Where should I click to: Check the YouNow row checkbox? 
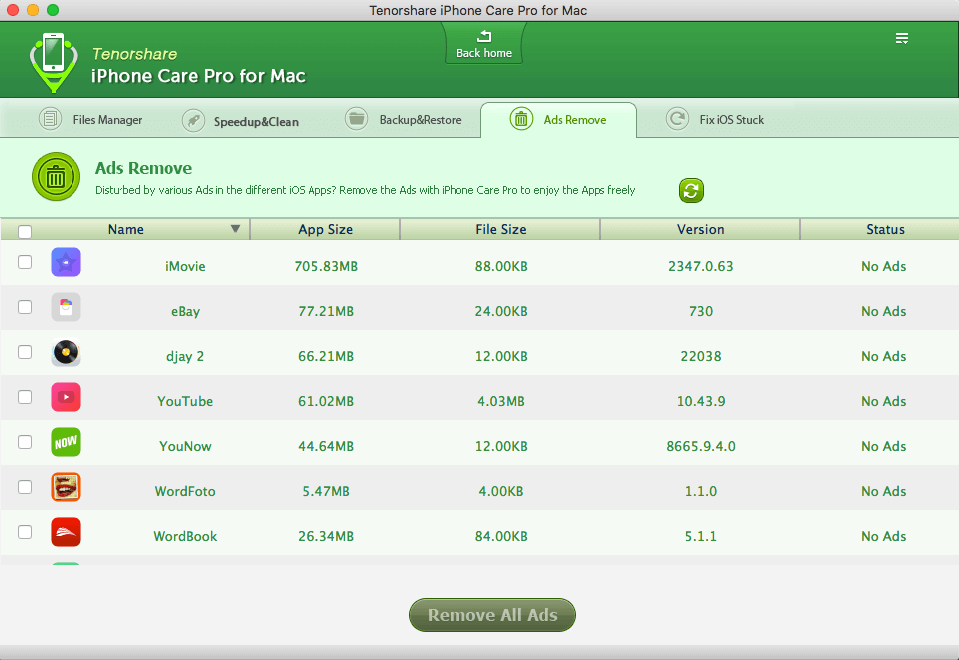pyautogui.click(x=25, y=442)
